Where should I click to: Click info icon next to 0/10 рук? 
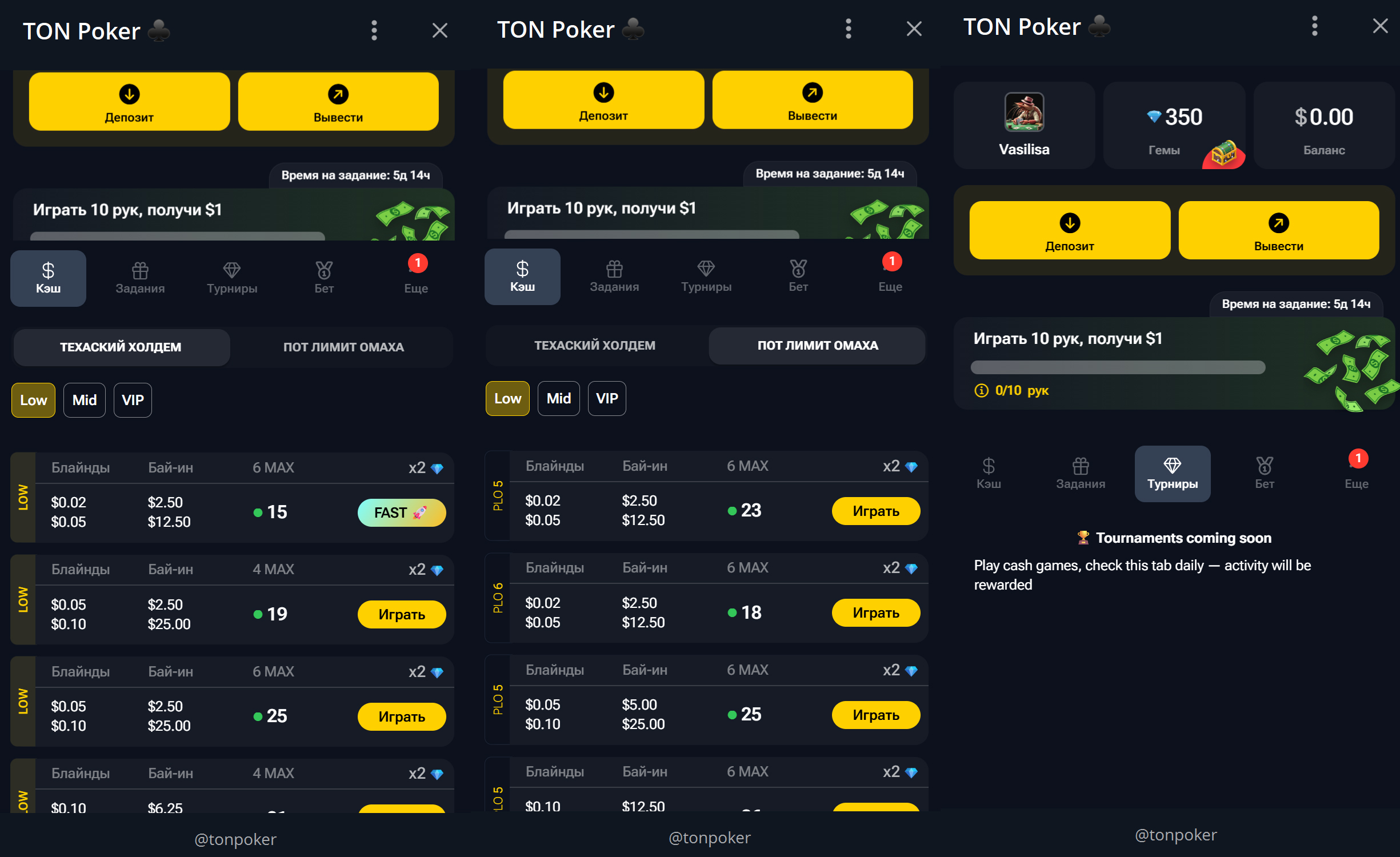[x=981, y=391]
